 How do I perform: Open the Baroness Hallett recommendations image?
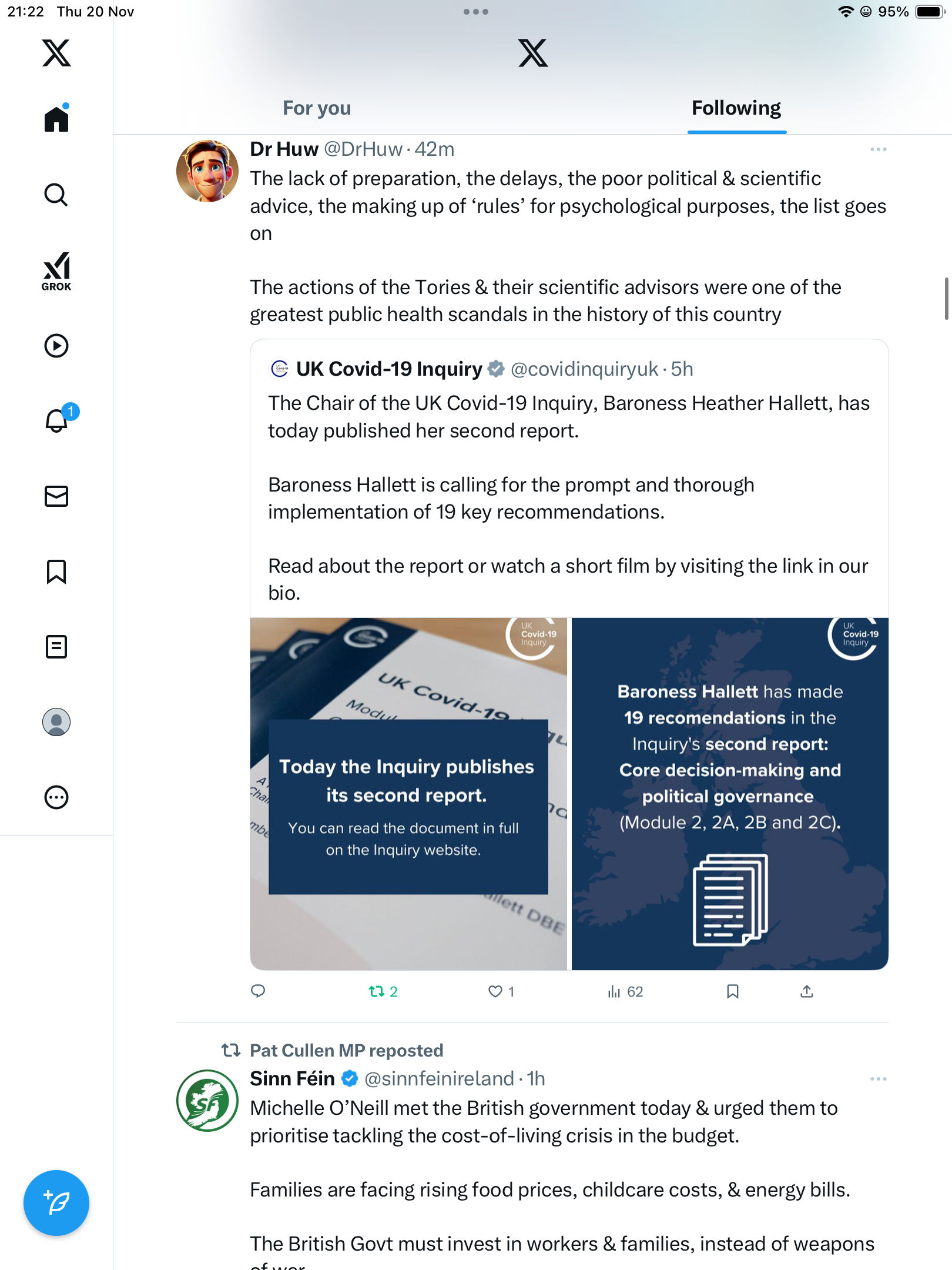[730, 794]
